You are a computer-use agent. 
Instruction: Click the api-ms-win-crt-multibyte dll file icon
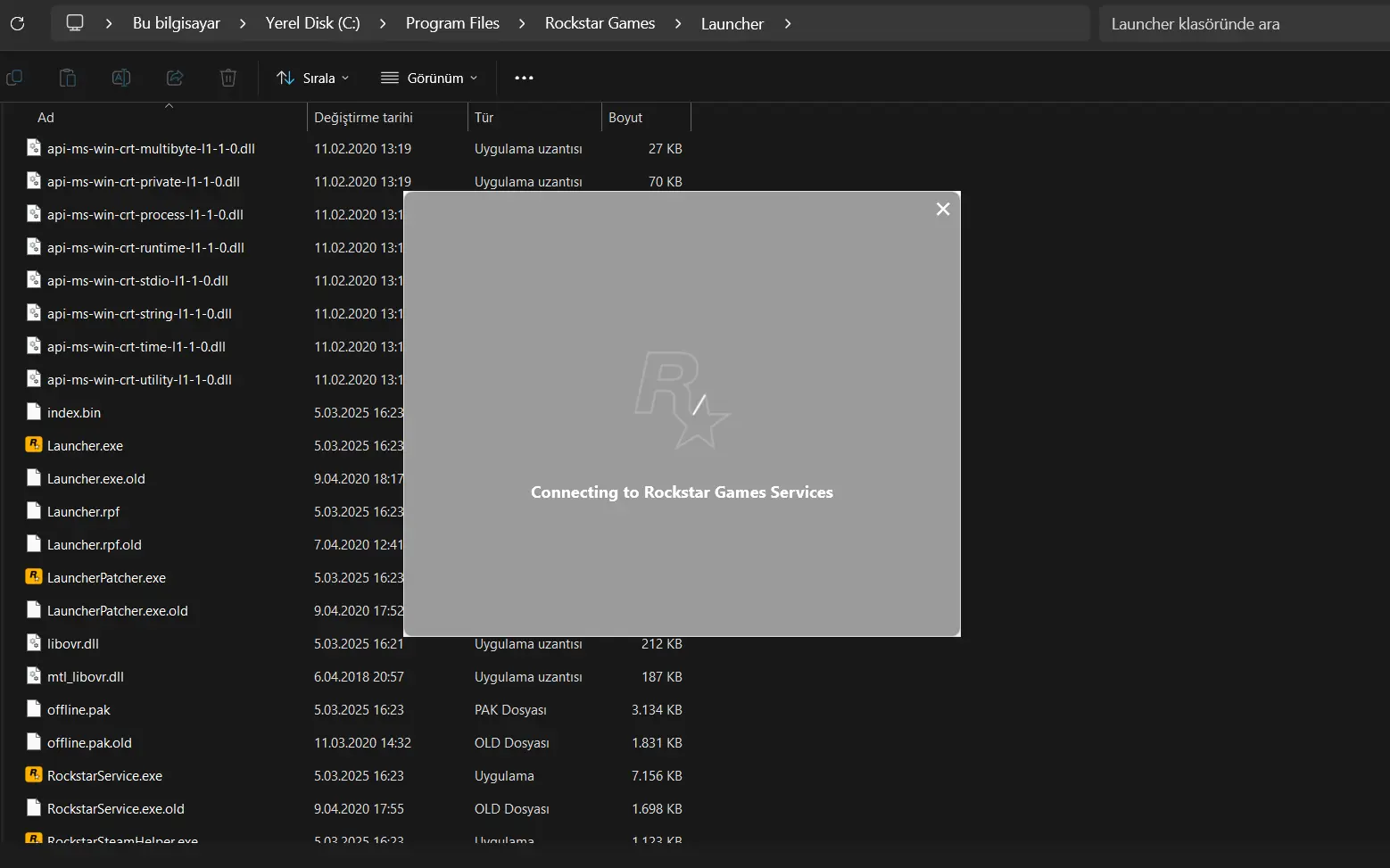click(34, 148)
